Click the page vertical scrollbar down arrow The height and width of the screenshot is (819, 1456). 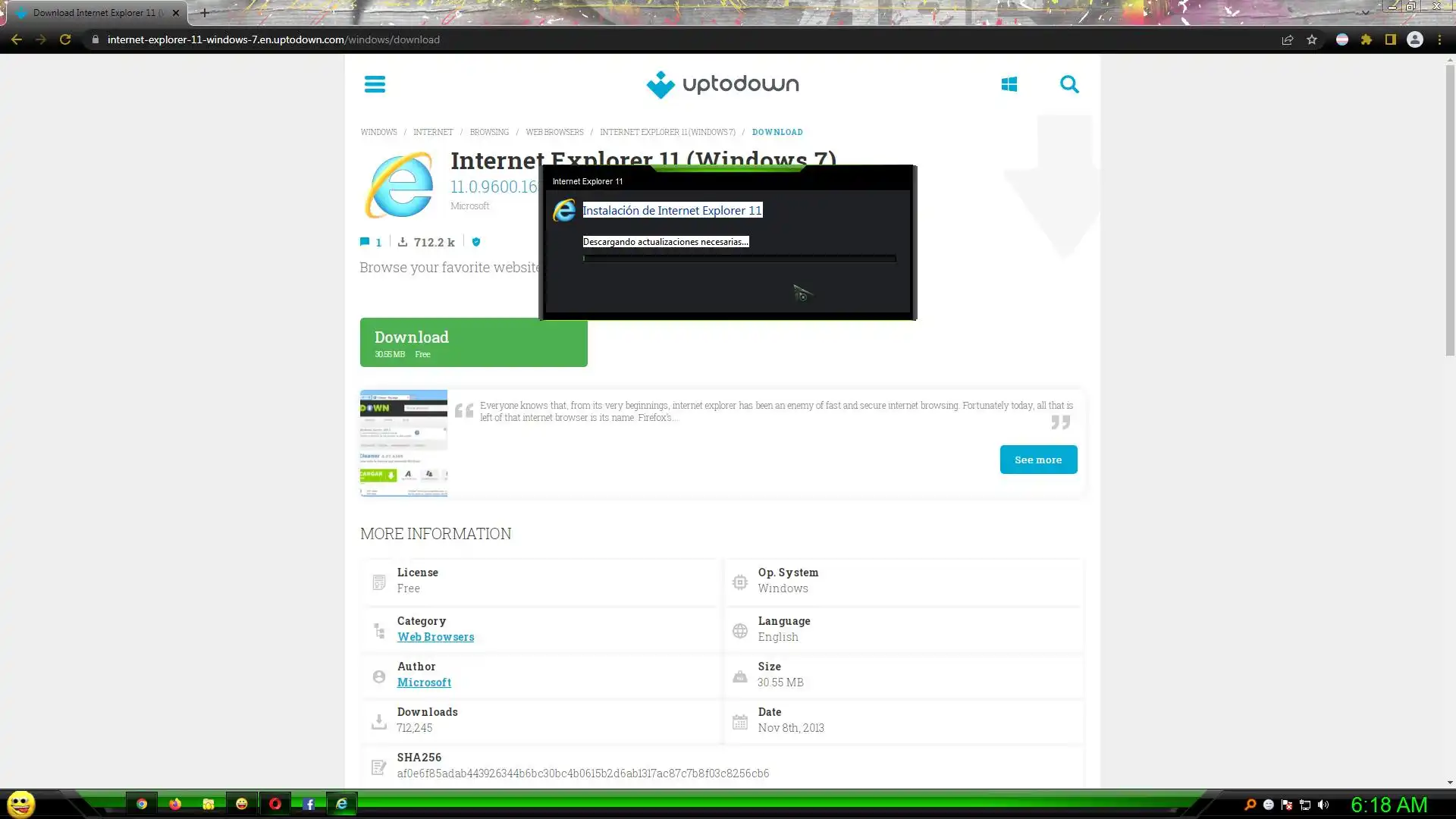(x=1449, y=783)
